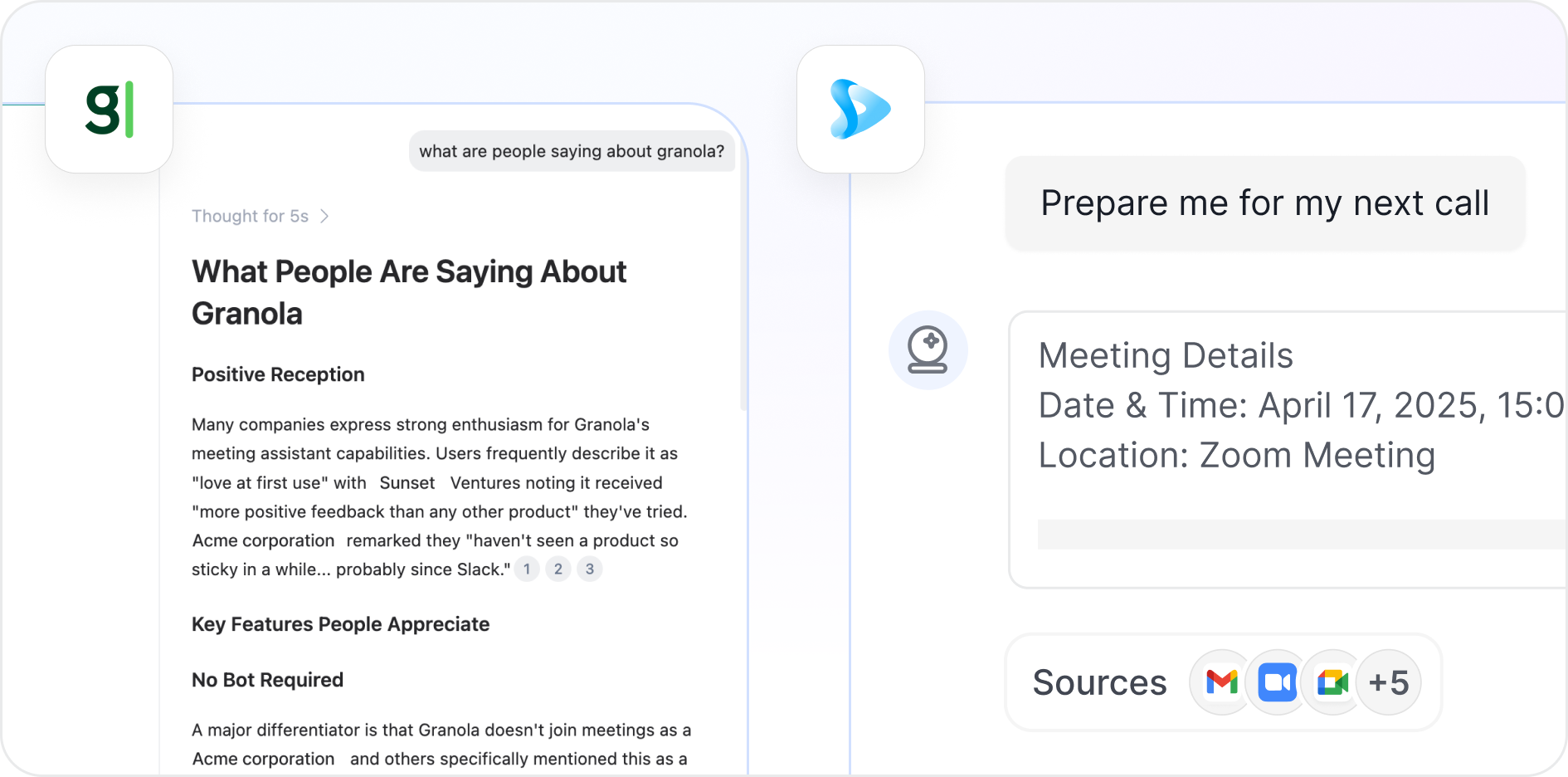Click the 'Location: Zoom Meeting' line

coord(1237,455)
